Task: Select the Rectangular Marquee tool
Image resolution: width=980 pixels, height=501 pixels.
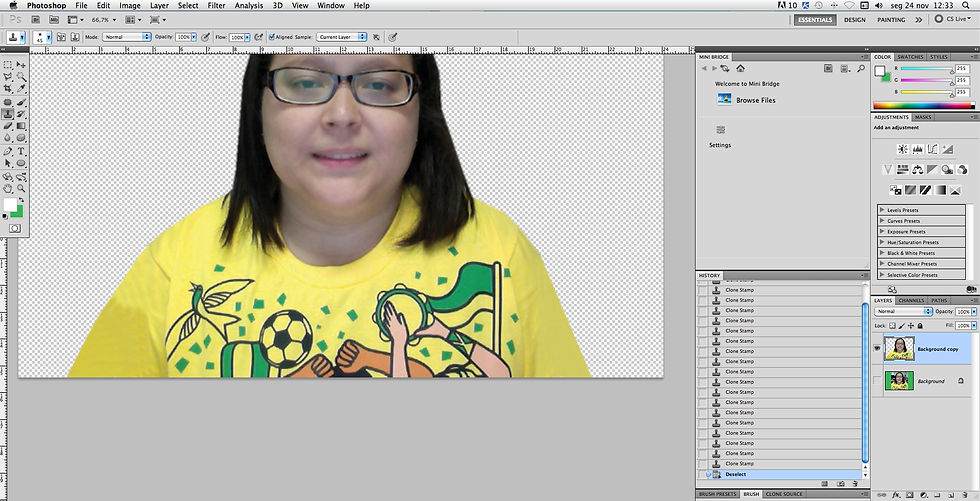Action: pos(8,65)
